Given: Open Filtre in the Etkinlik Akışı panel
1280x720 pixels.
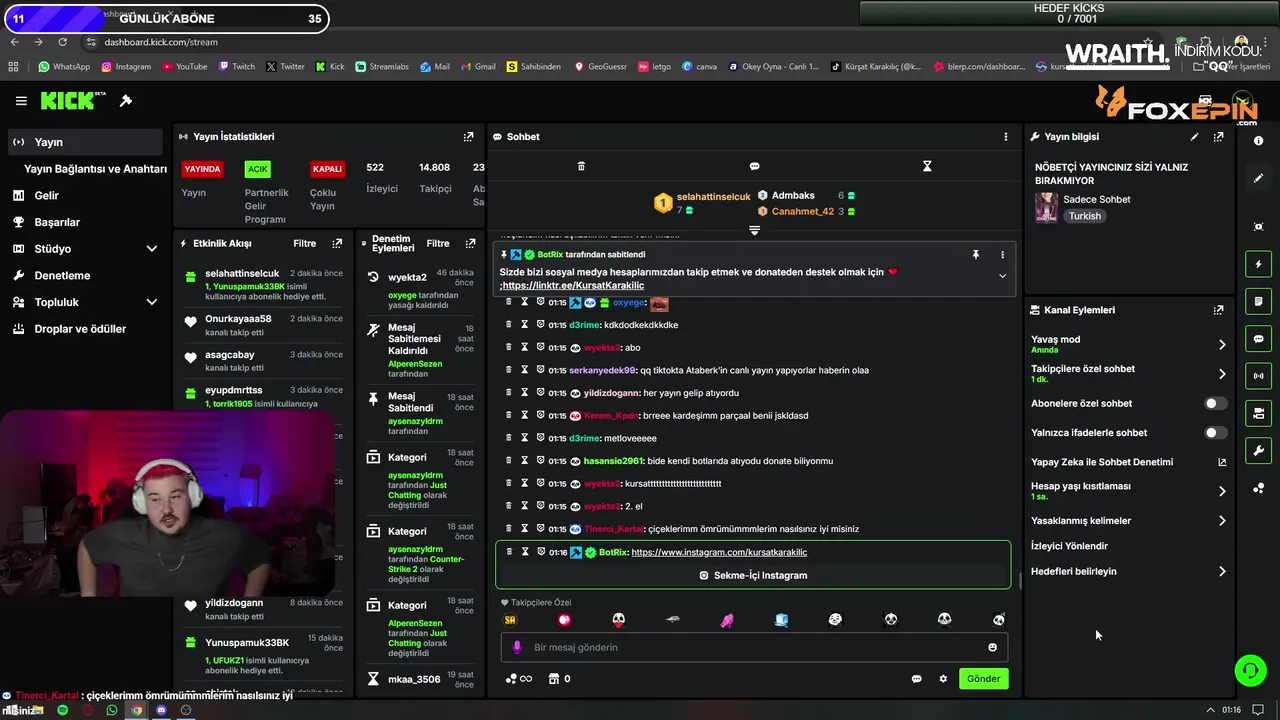Looking at the screenshot, I should point(304,243).
